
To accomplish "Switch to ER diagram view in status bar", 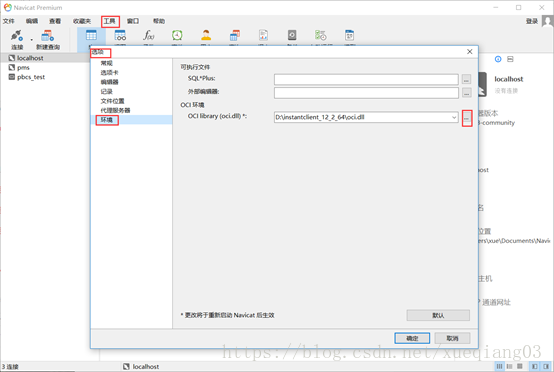I will 519,366.
